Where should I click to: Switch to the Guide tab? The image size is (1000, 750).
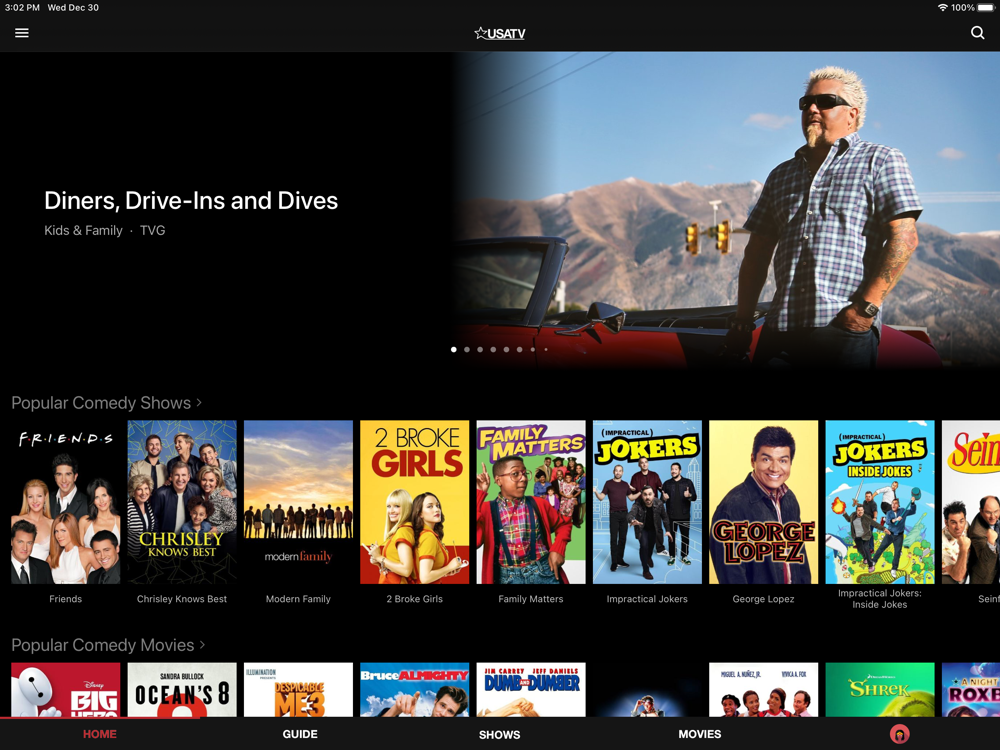[x=300, y=734]
